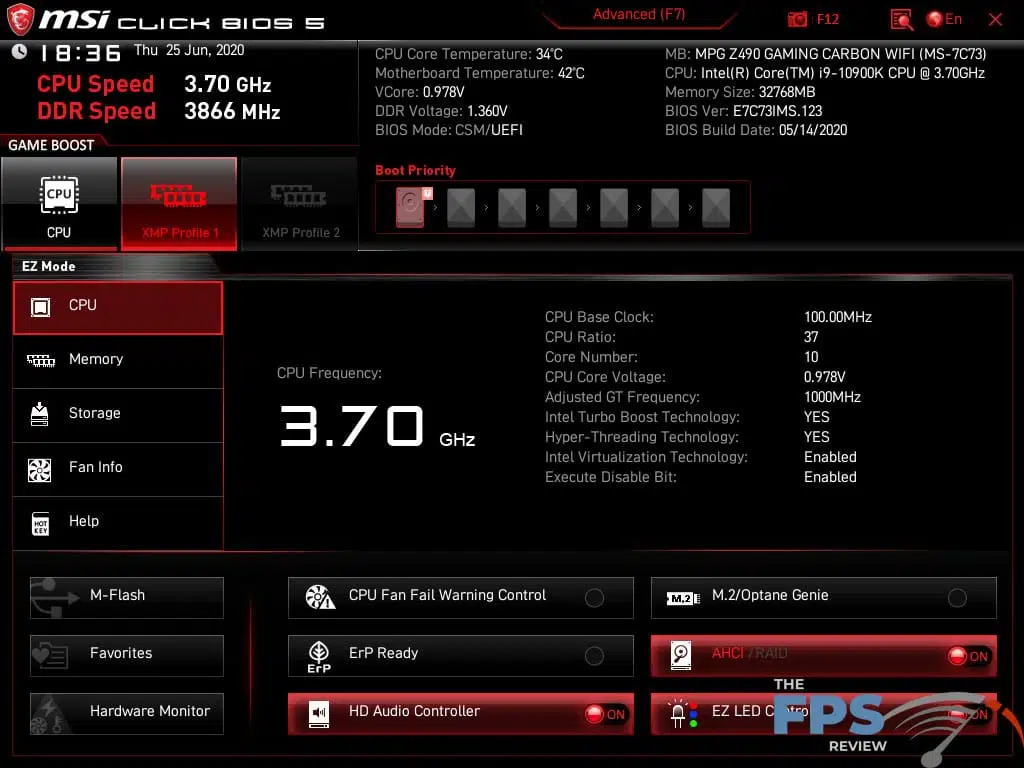Click the clock icon beside the time
This screenshot has height=768, width=1024.
19,52
